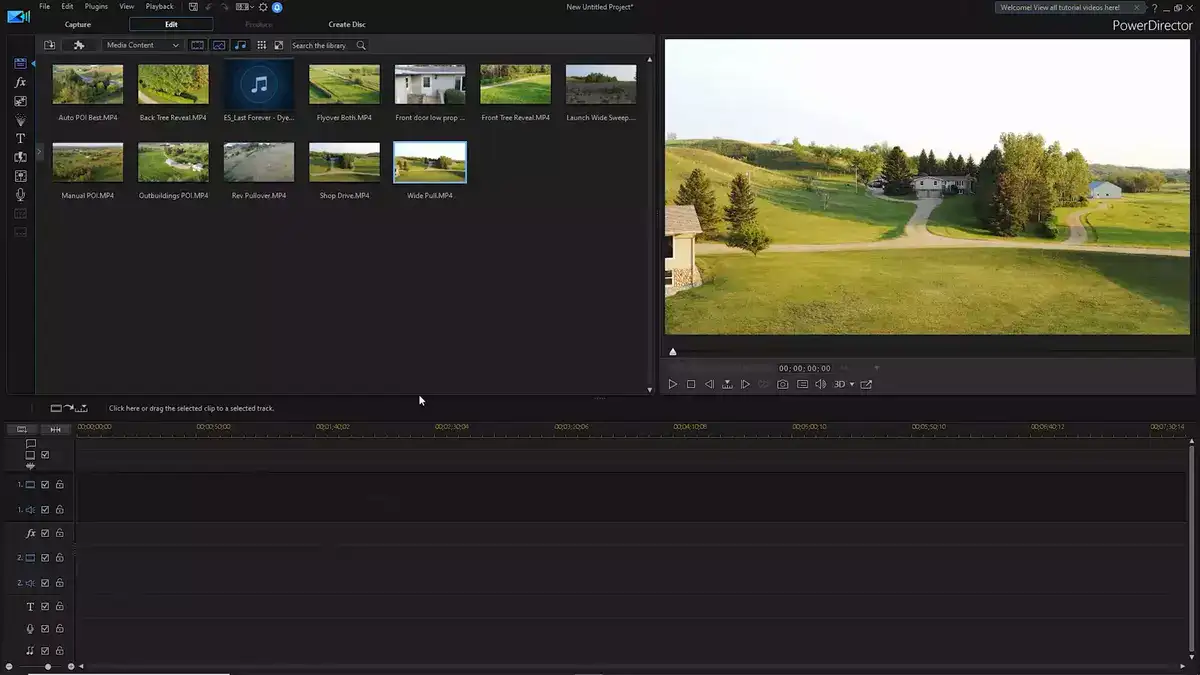Viewport: 1200px width, 675px height.
Task: Open the Plugins menu
Action: coord(96,7)
